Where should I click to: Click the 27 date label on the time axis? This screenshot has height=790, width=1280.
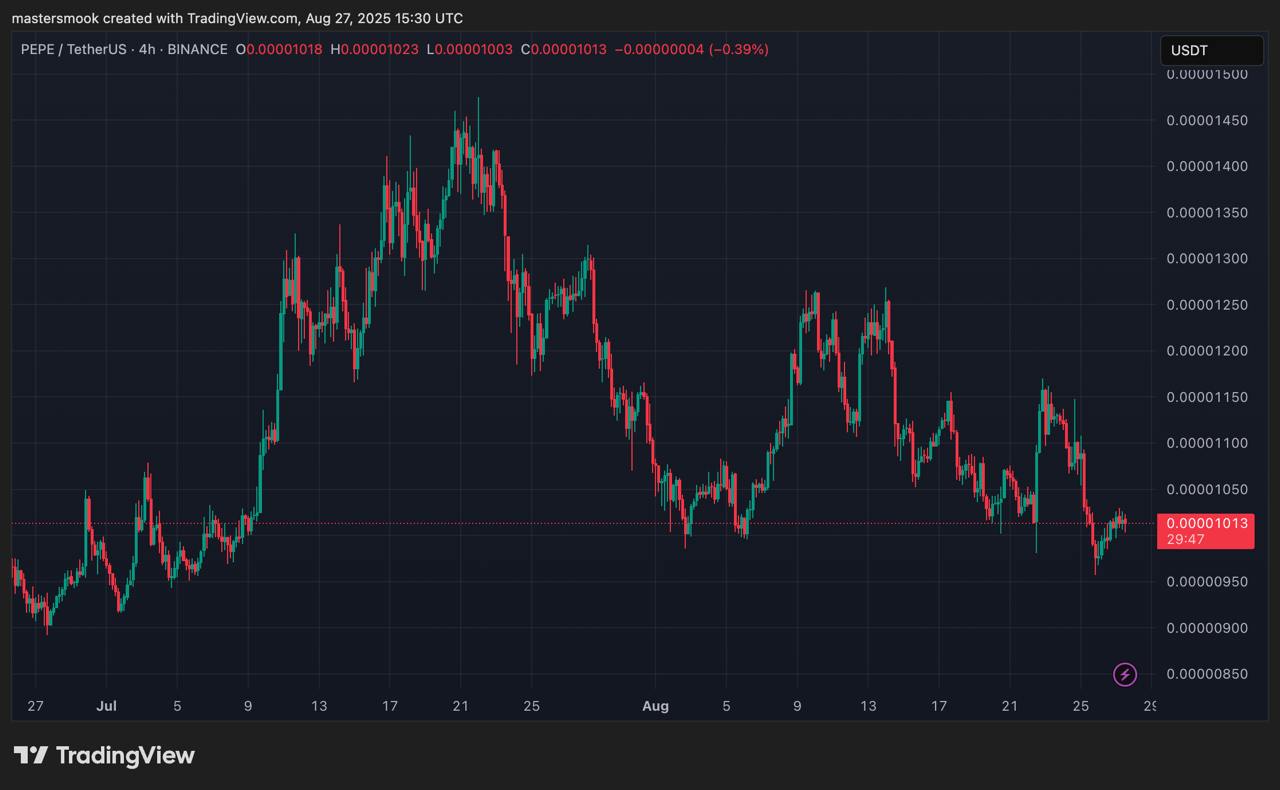tap(35, 706)
